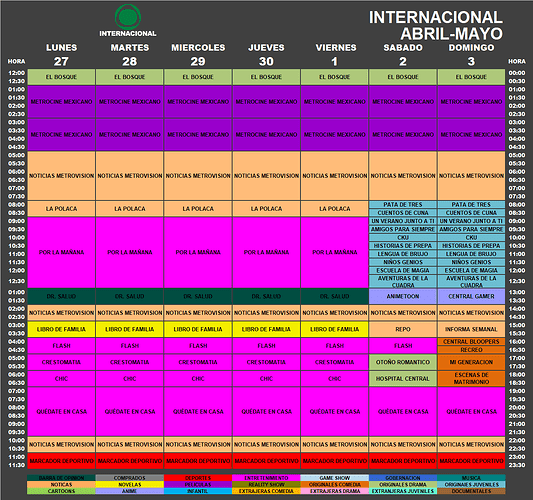Open Central Gamer on Domingo
This screenshot has height=500, width=533.
click(x=471, y=296)
